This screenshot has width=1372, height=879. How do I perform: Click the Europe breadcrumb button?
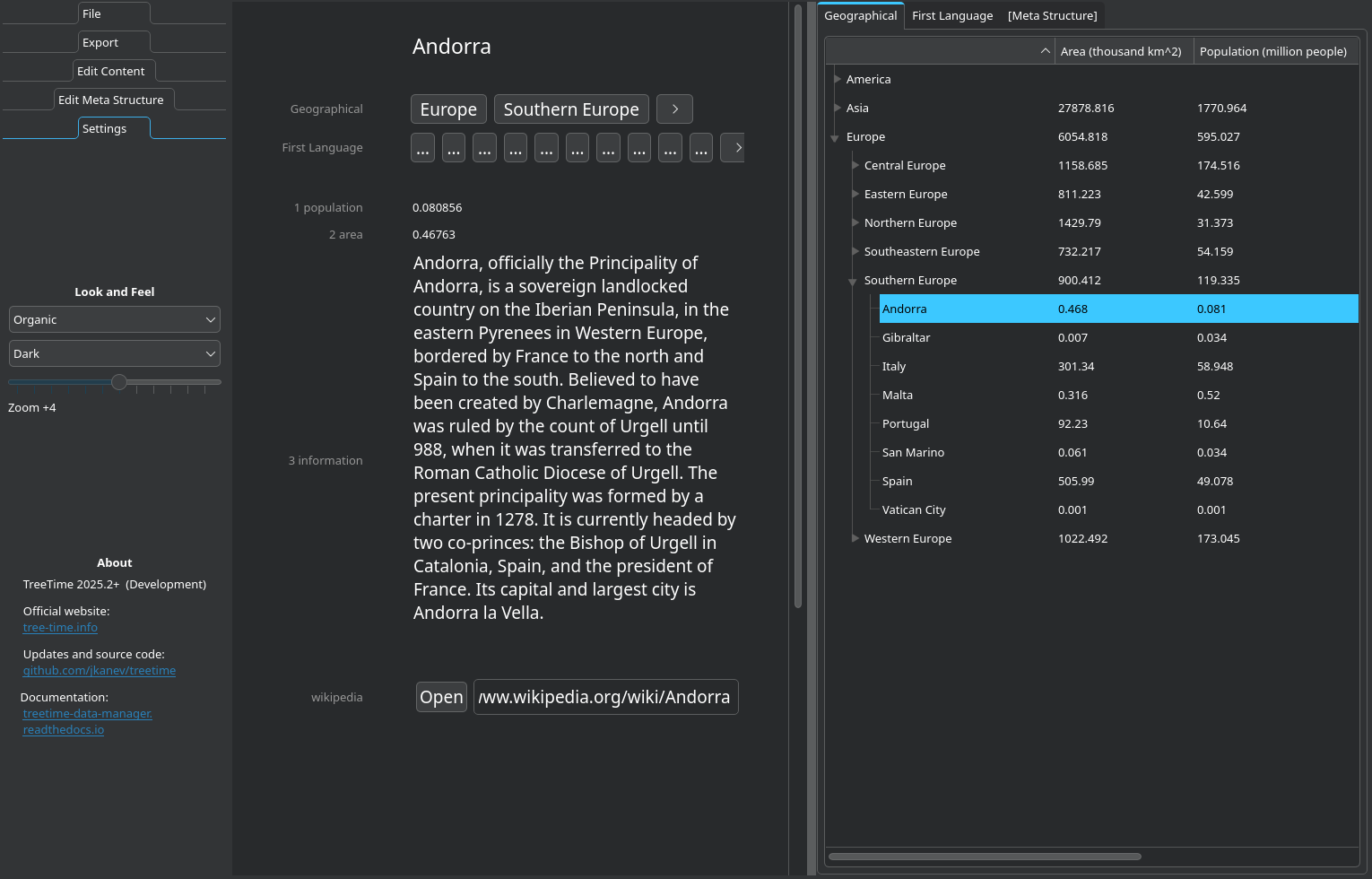point(448,109)
